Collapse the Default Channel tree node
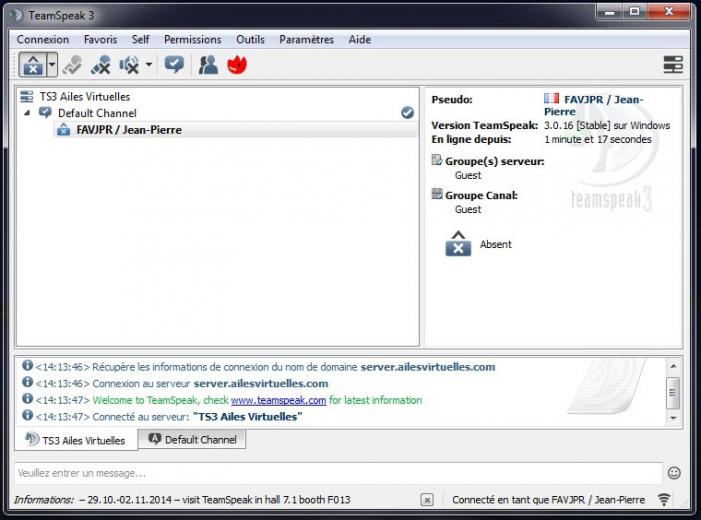701x520 pixels. 27,114
